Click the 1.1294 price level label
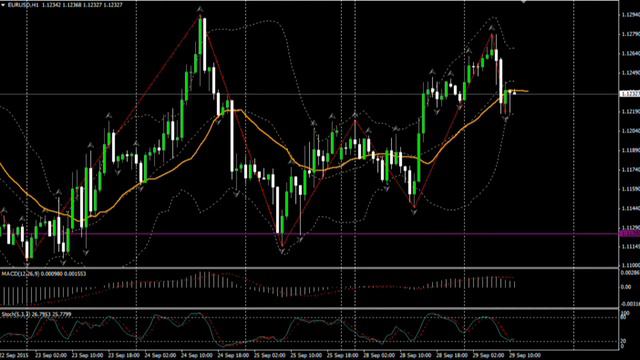Image resolution: width=640 pixels, height=360 pixels. click(x=631, y=15)
